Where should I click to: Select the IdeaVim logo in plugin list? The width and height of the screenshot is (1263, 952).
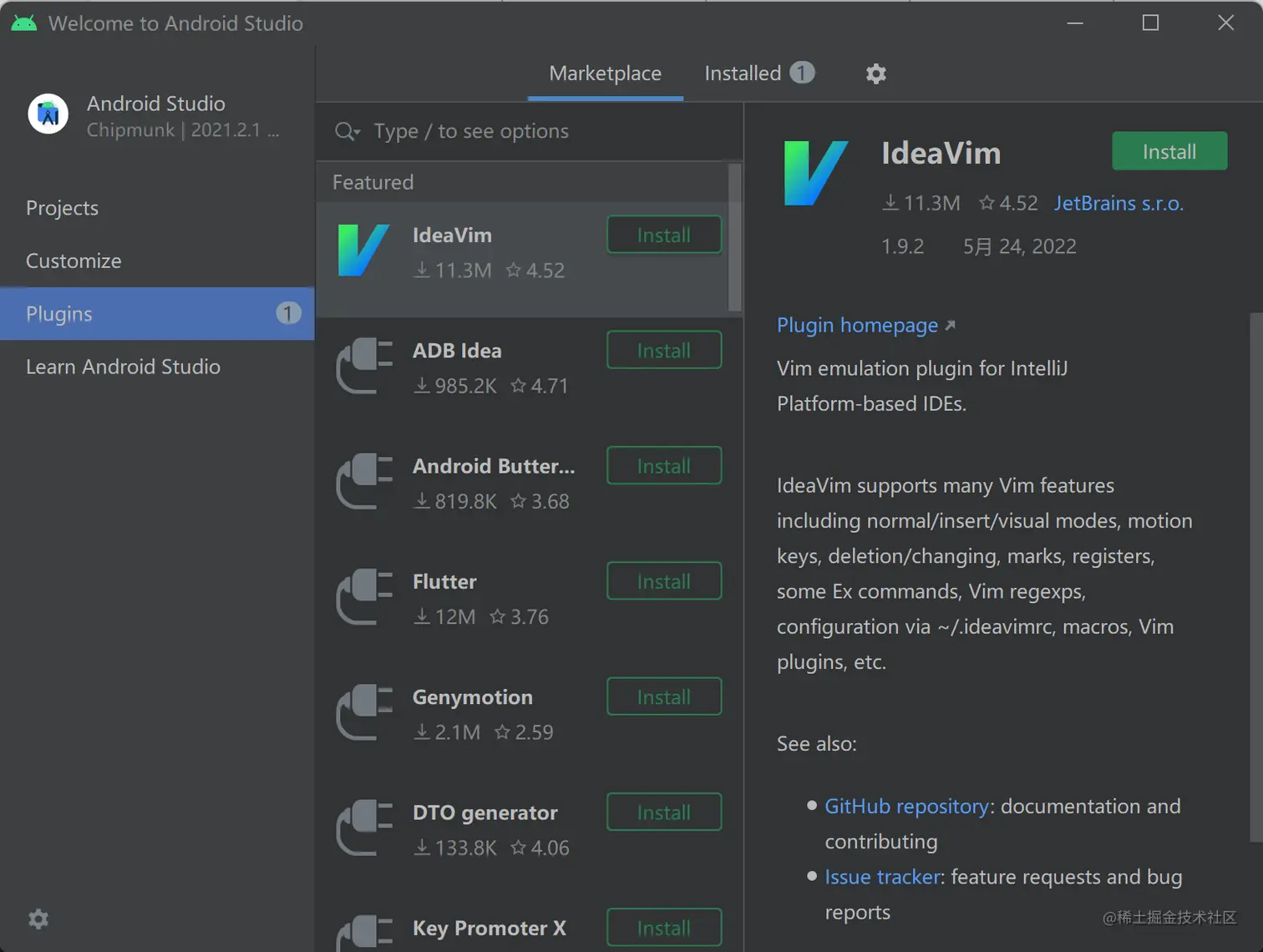[x=363, y=250]
